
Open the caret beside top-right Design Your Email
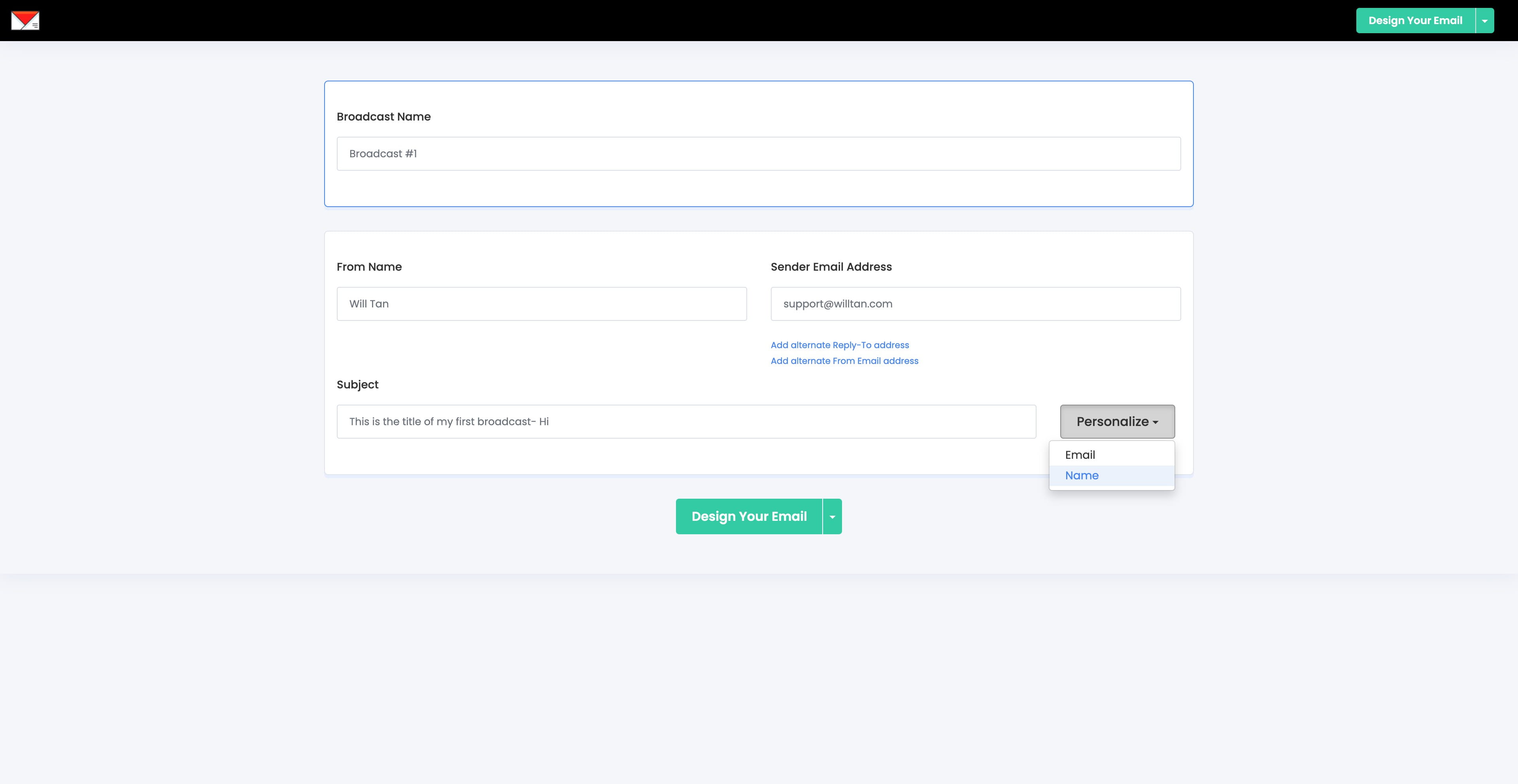1484,21
